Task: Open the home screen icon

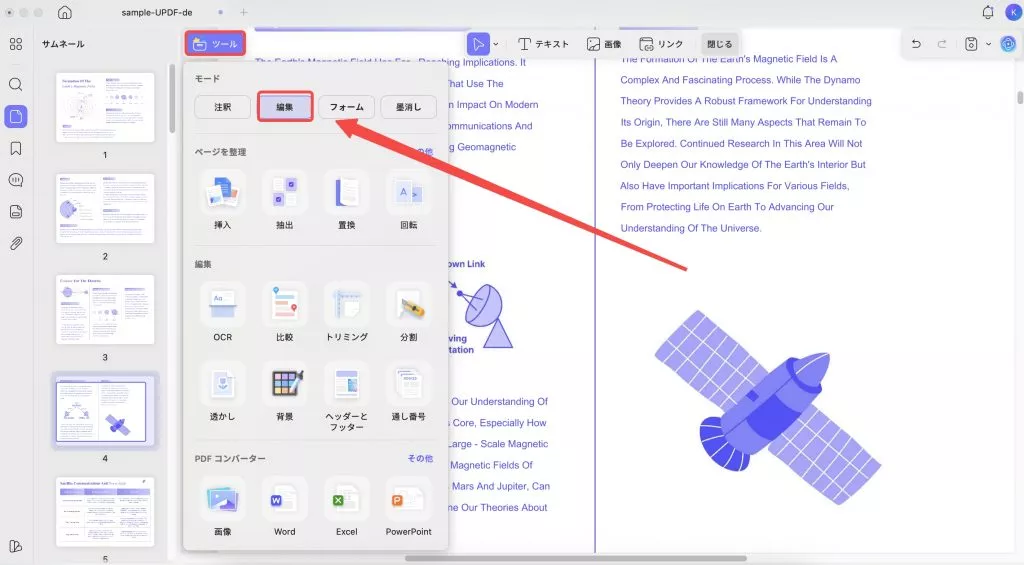Action: (65, 12)
